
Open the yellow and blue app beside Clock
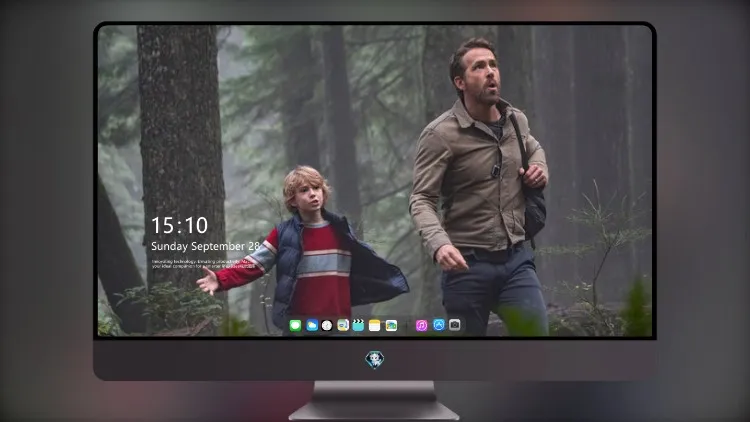coord(343,325)
